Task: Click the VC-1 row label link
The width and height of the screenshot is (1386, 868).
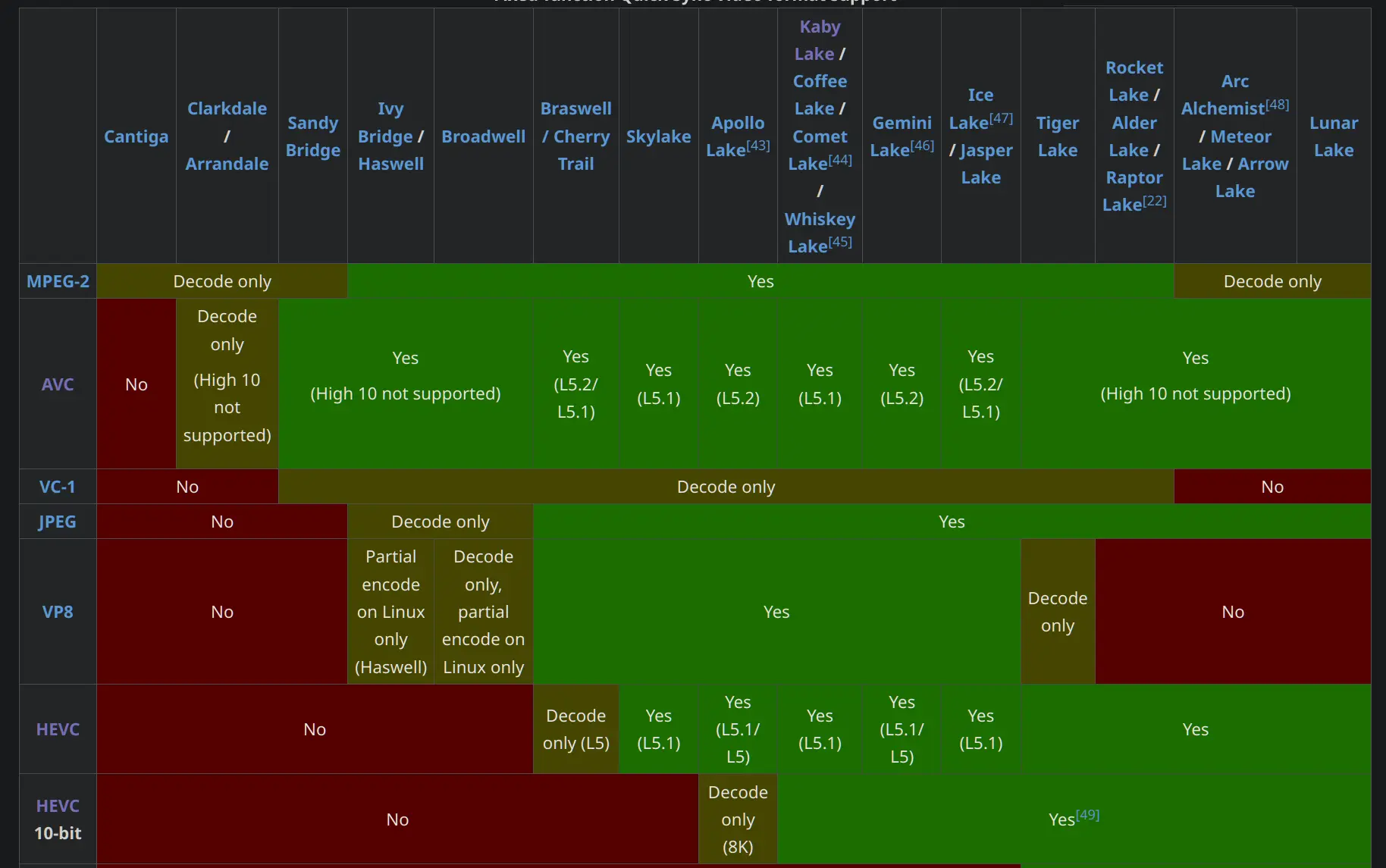Action: coord(58,487)
